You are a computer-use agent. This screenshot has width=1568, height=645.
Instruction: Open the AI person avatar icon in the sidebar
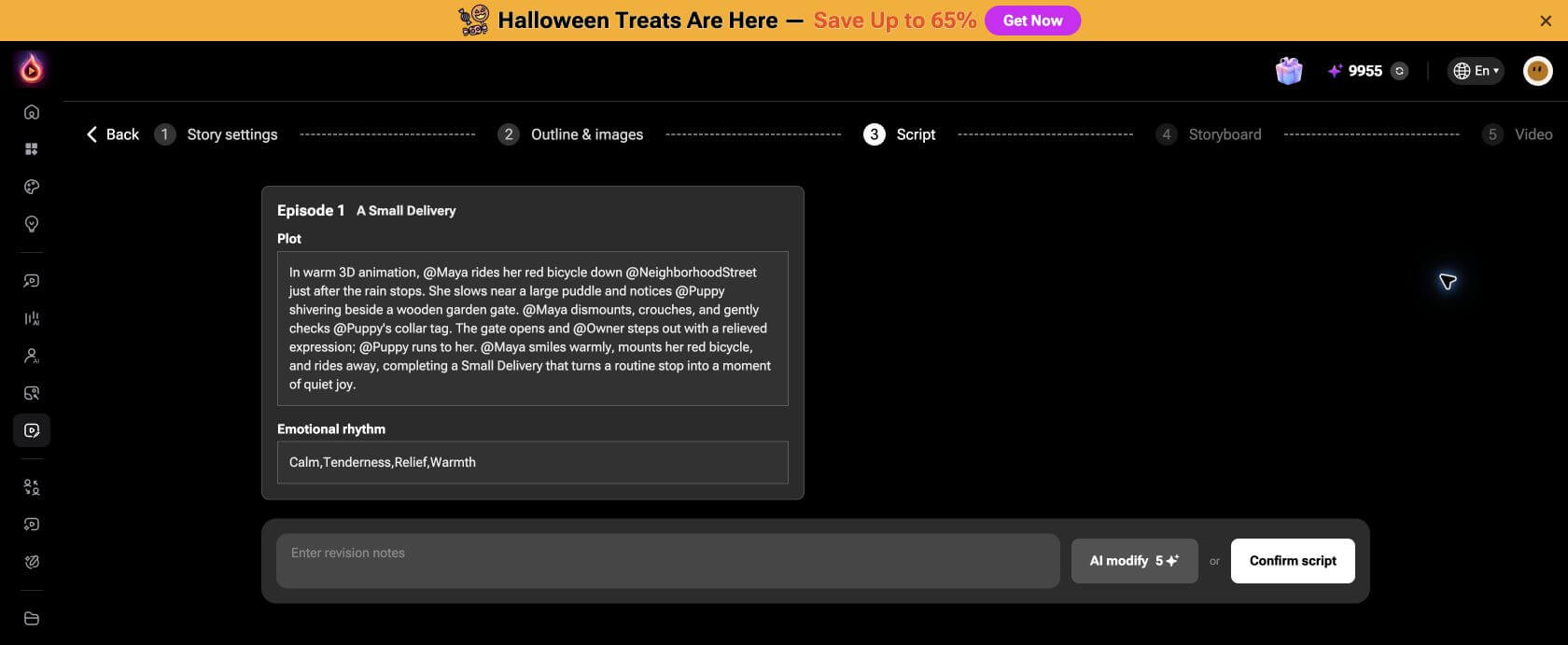[x=32, y=356]
